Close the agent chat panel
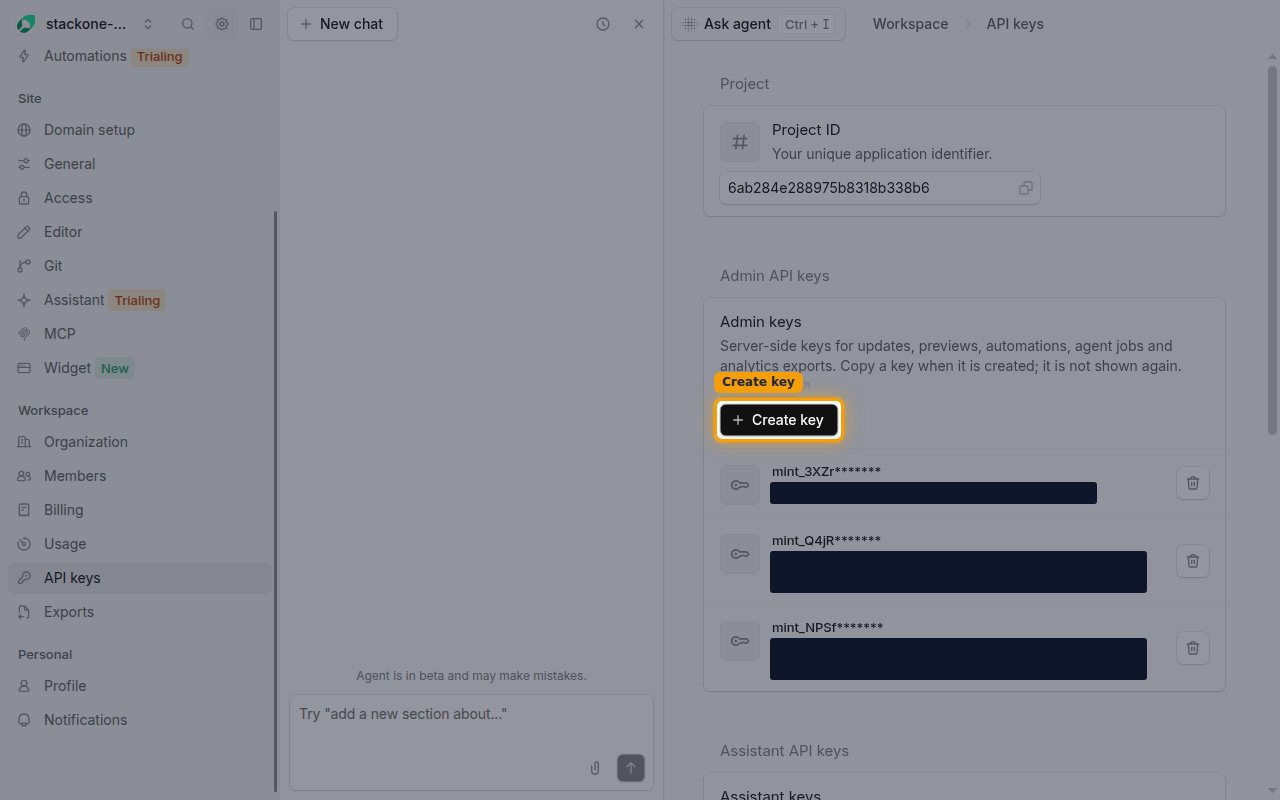 [639, 24]
